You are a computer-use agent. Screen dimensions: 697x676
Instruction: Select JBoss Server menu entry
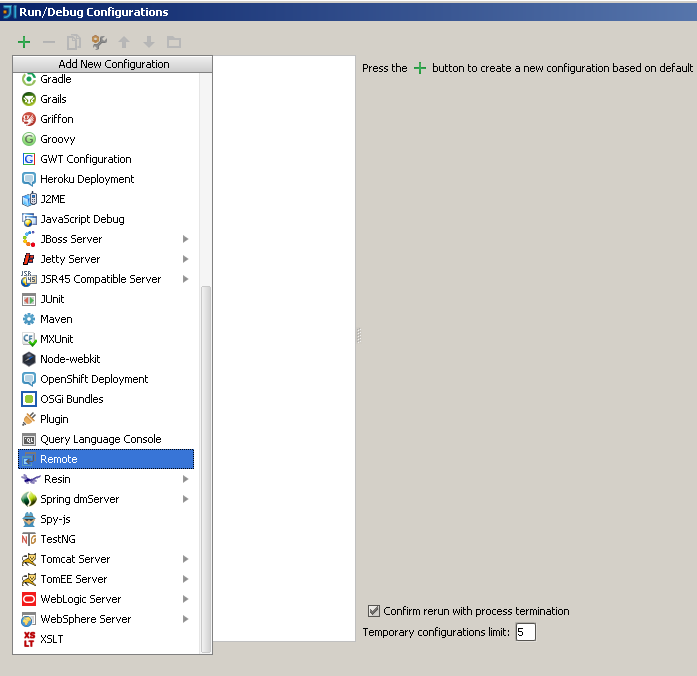coord(106,239)
